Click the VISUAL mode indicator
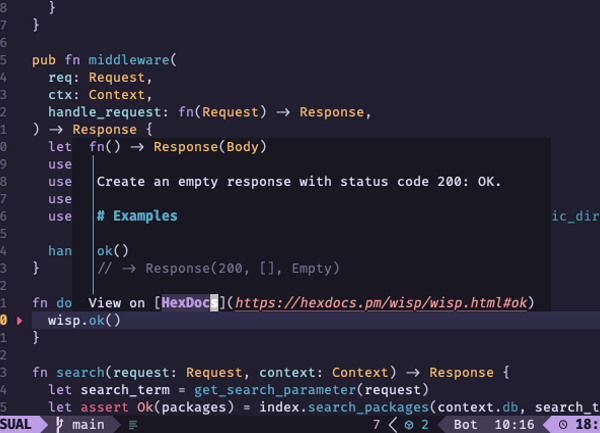This screenshot has width=600, height=433. coord(20,425)
